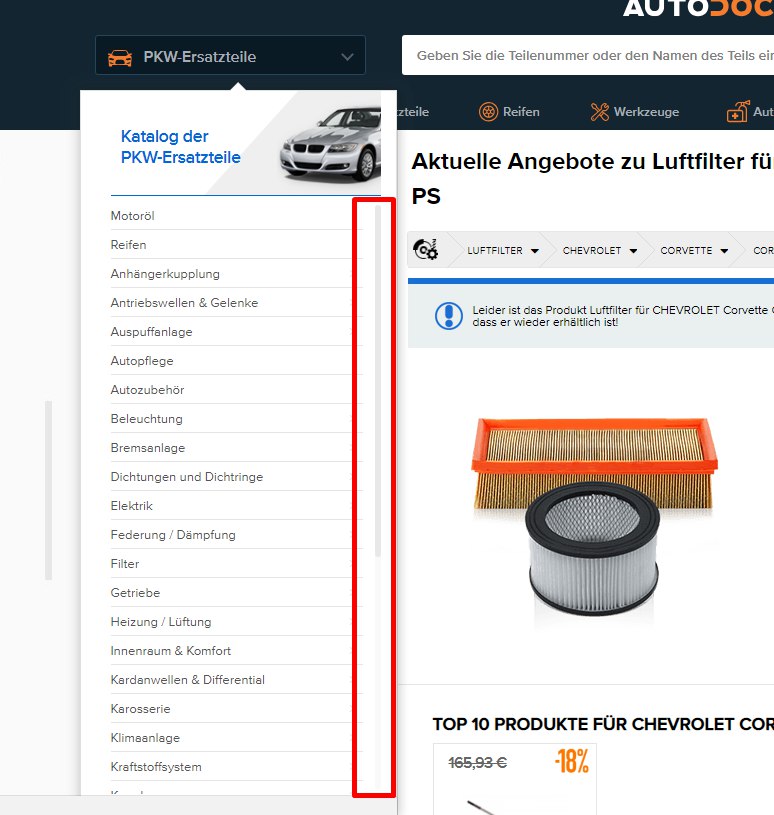The width and height of the screenshot is (774, 815).
Task: Collapse the PKW-Ersatzteile dropdown chevron
Action: tap(347, 57)
